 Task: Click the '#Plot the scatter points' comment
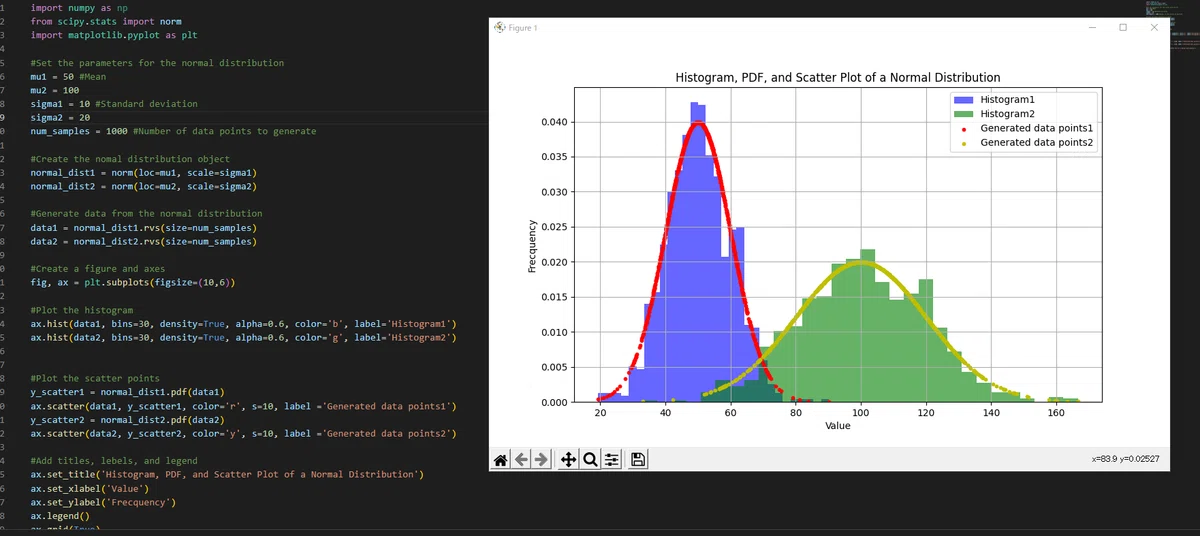[95, 379]
